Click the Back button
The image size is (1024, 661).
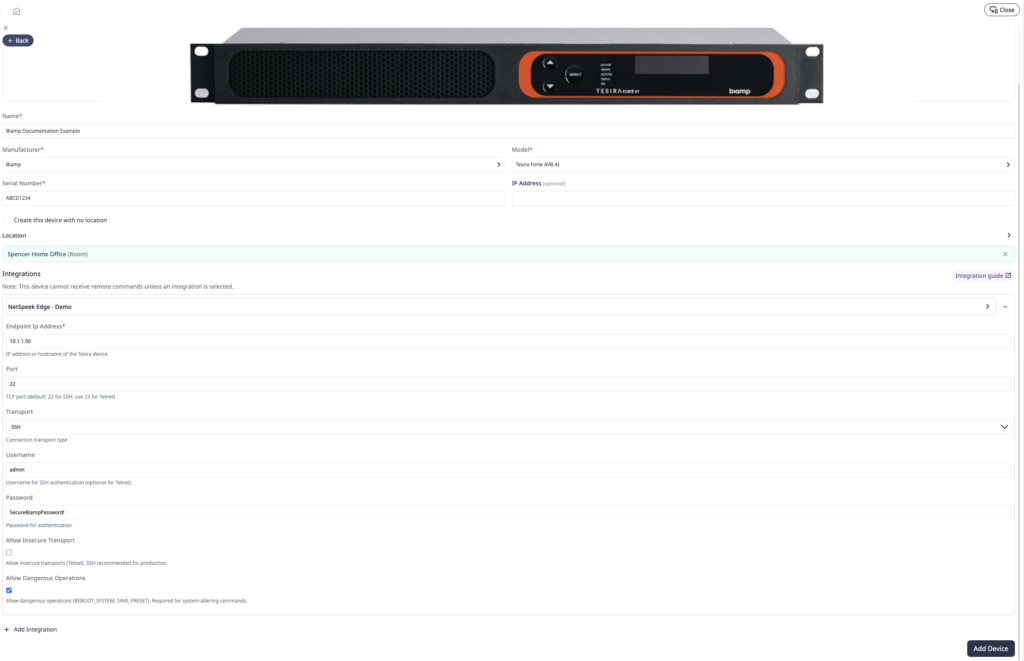18,40
